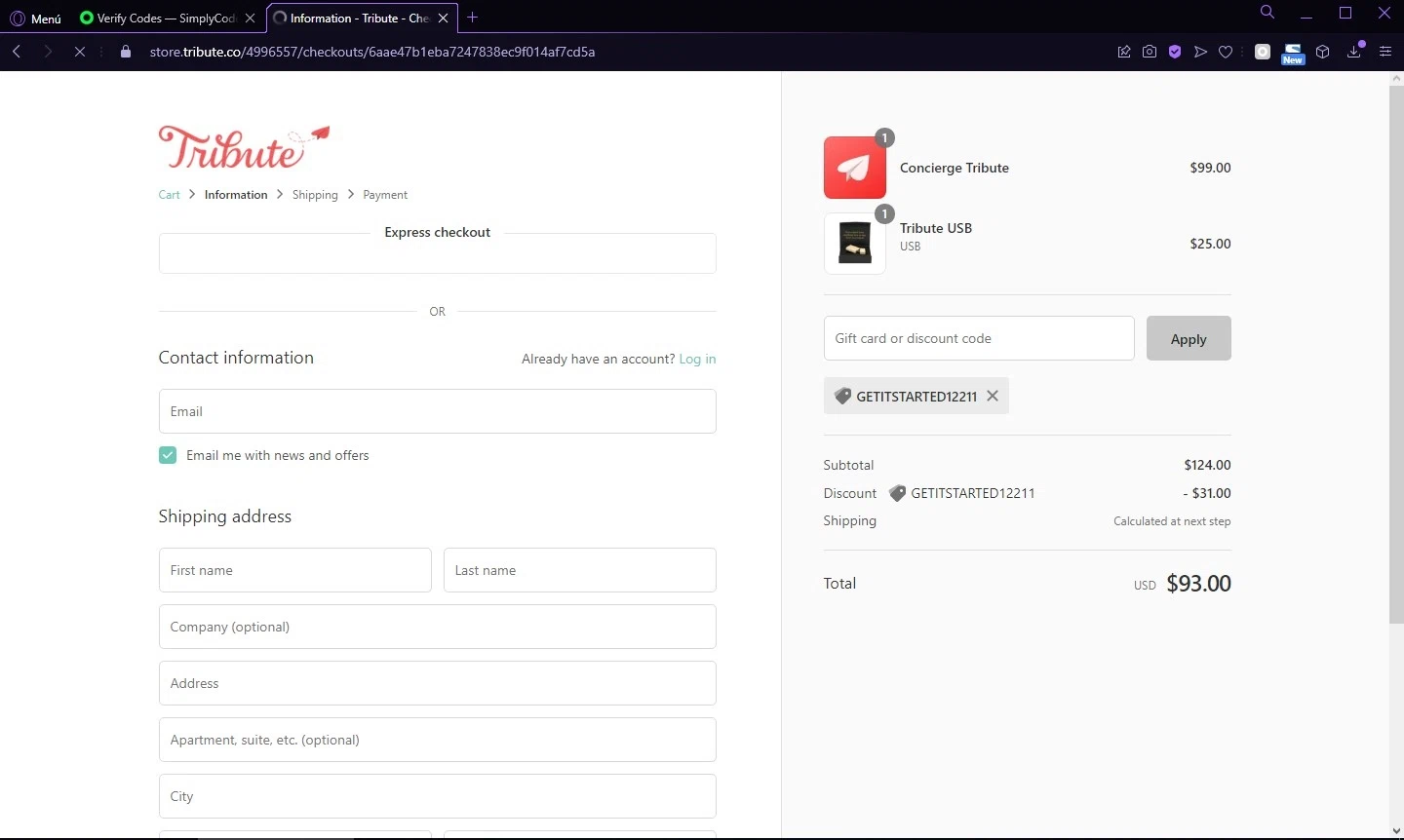Click the Information breadcrumb

tap(236, 195)
